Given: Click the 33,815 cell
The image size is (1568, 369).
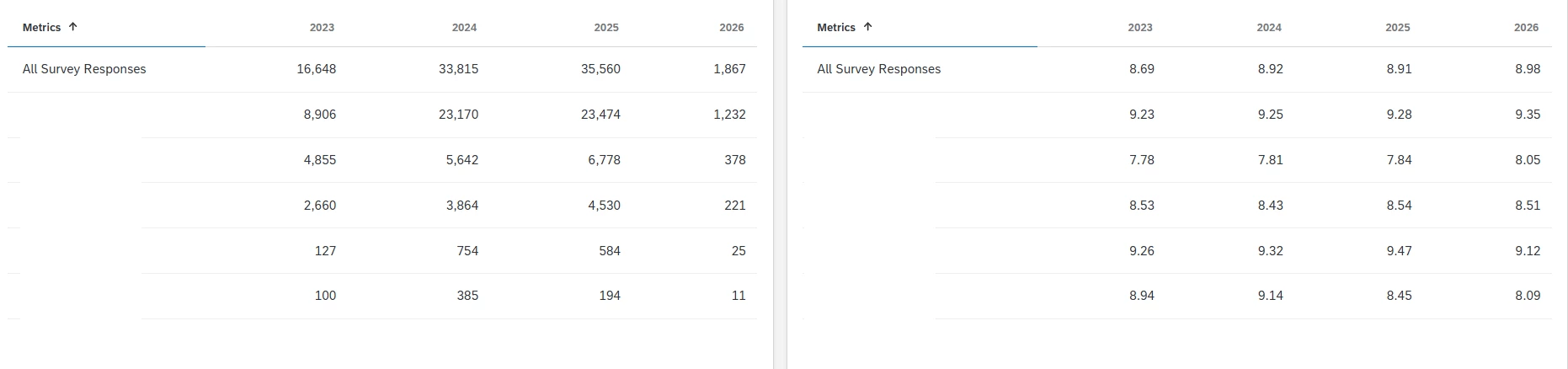Looking at the screenshot, I should [459, 69].
